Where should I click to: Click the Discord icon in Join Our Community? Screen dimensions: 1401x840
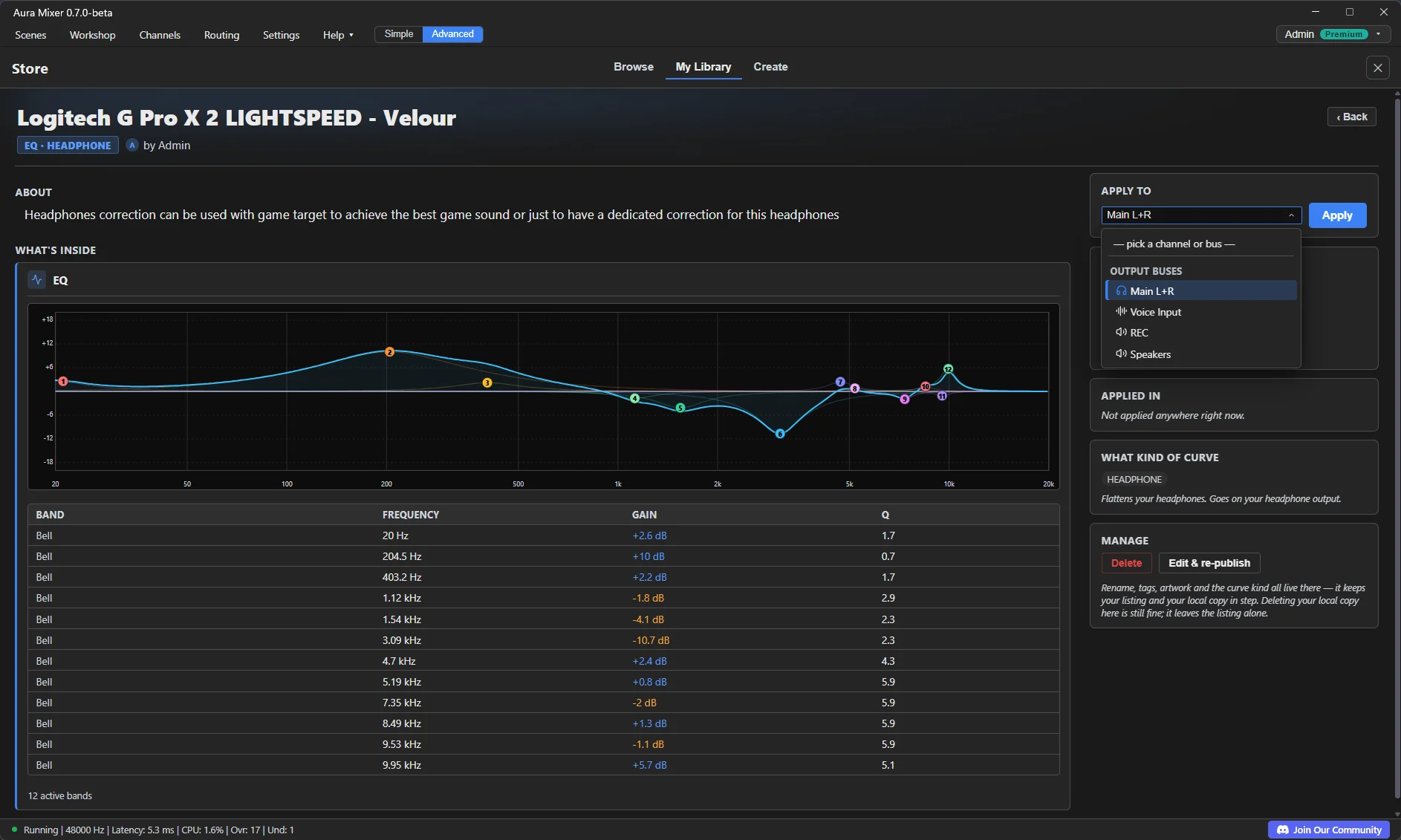1282,830
